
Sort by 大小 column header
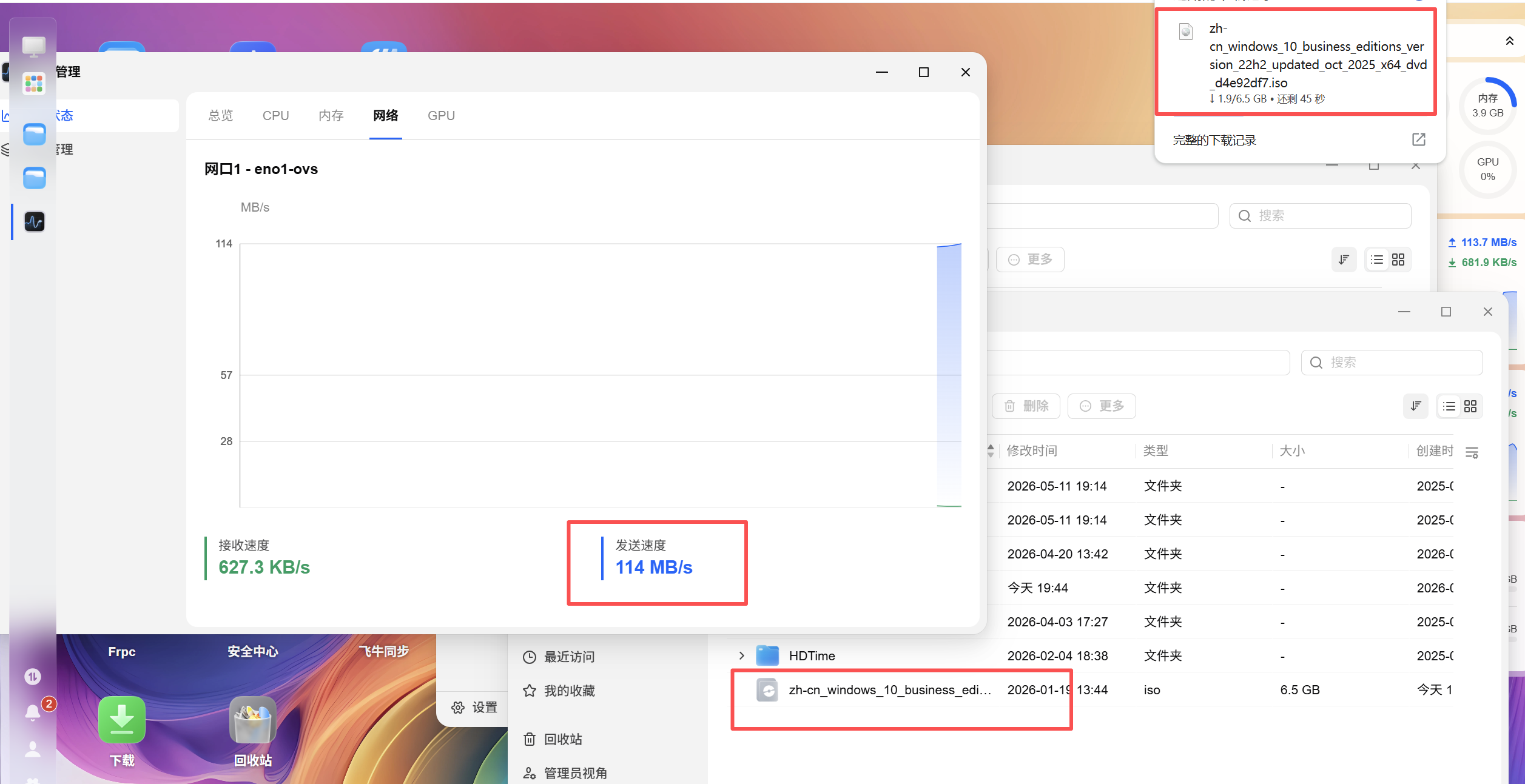click(1292, 451)
